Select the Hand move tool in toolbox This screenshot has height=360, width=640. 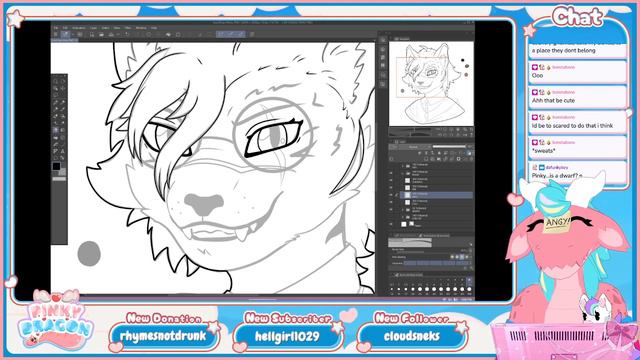[x=63, y=82]
